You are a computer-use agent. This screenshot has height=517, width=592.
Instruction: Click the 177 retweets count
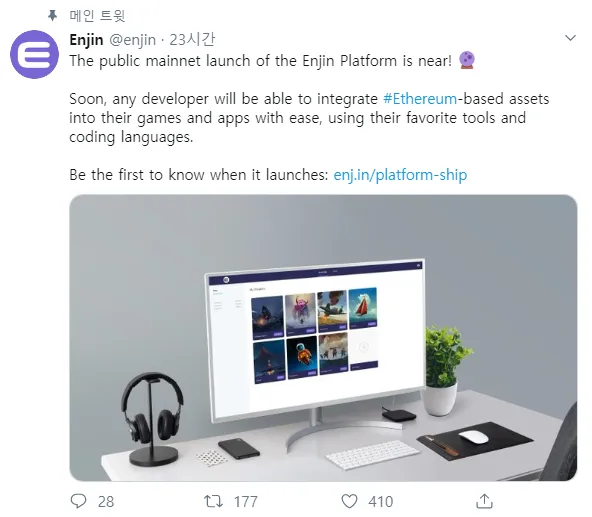tap(246, 502)
